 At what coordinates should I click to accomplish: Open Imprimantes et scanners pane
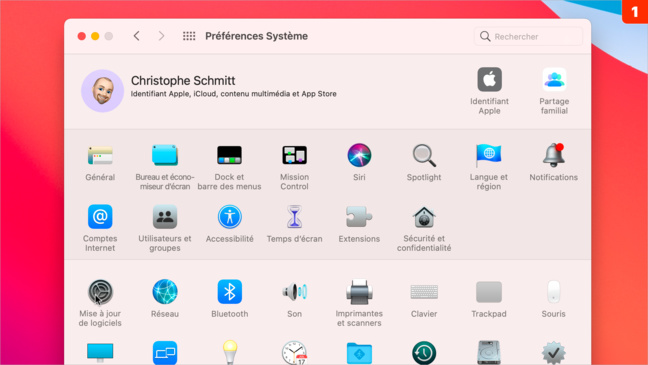(359, 292)
